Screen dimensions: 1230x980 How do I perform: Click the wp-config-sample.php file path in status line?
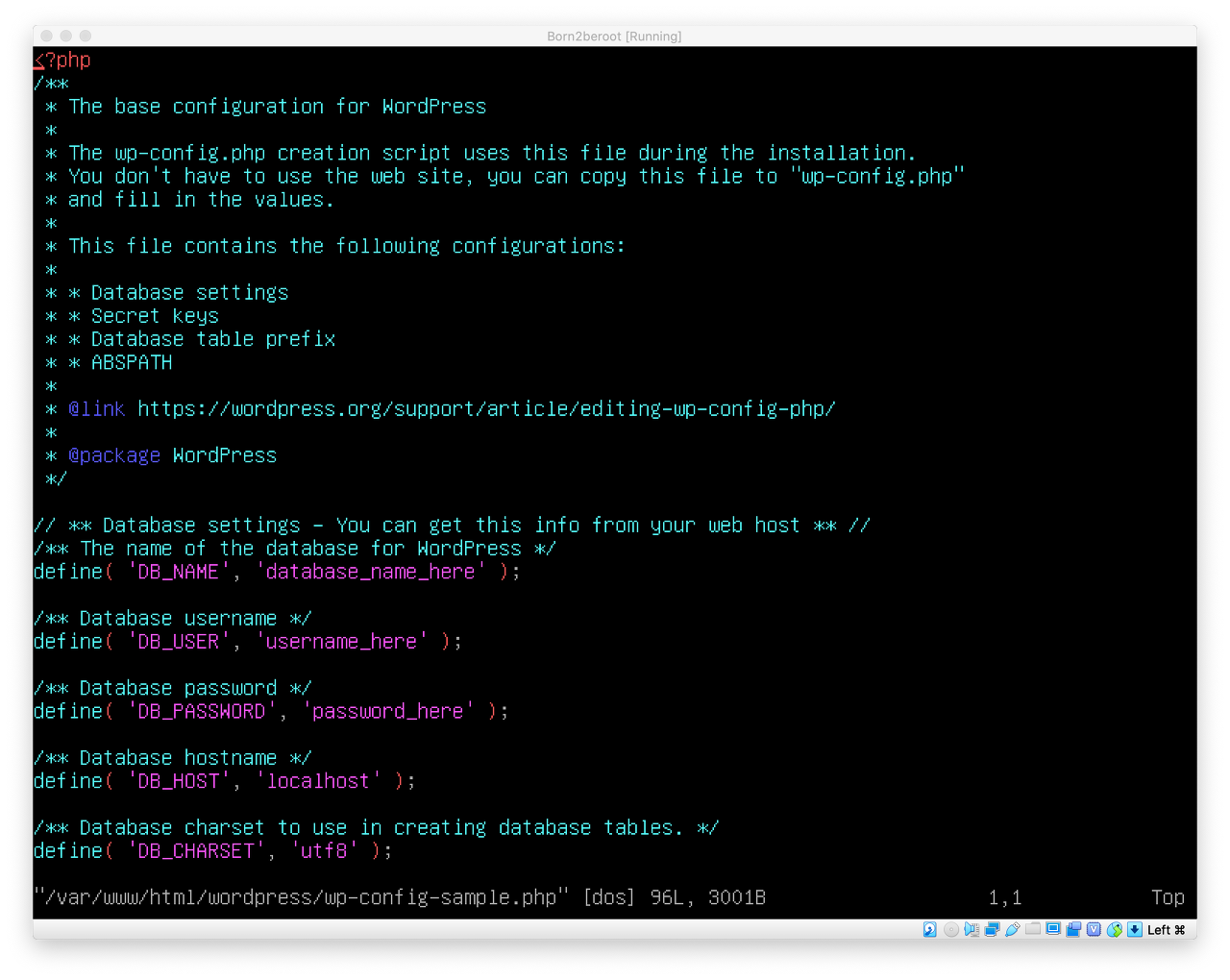301,897
